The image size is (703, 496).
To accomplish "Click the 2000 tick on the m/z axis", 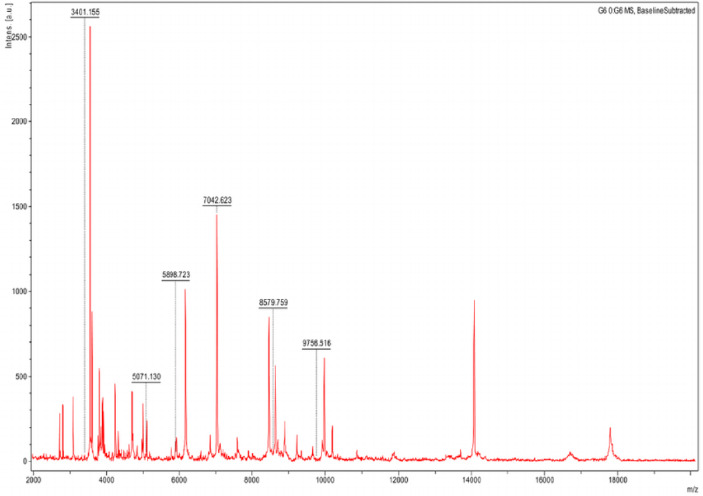I will (33, 480).
